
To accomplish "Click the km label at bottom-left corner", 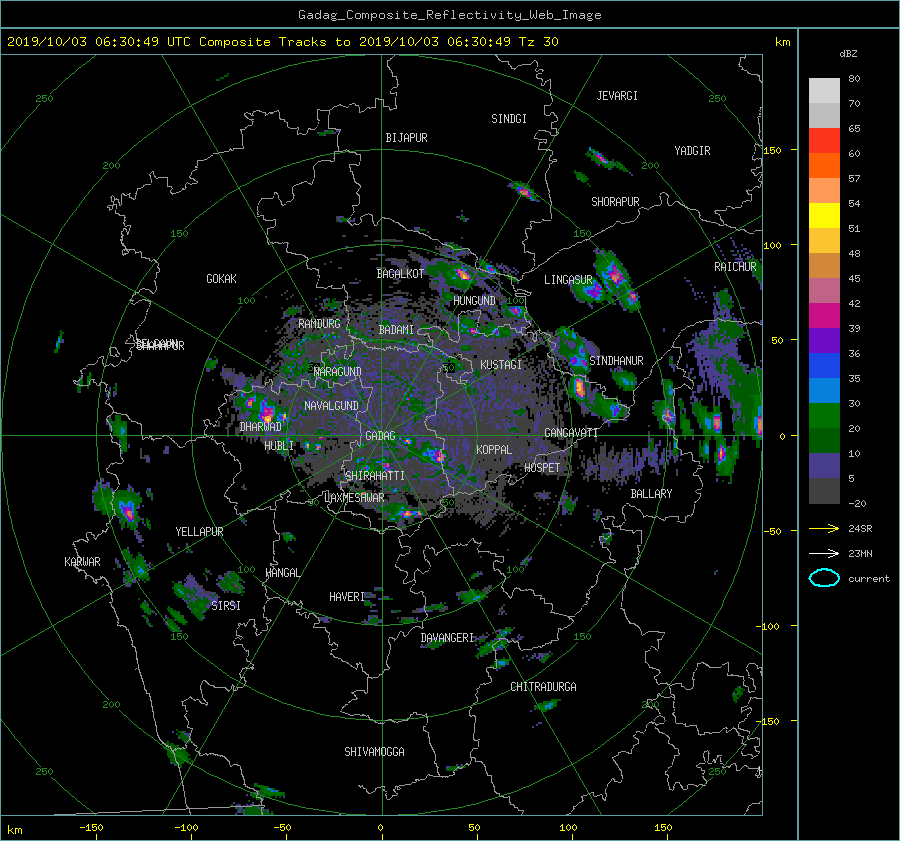I will [x=14, y=830].
